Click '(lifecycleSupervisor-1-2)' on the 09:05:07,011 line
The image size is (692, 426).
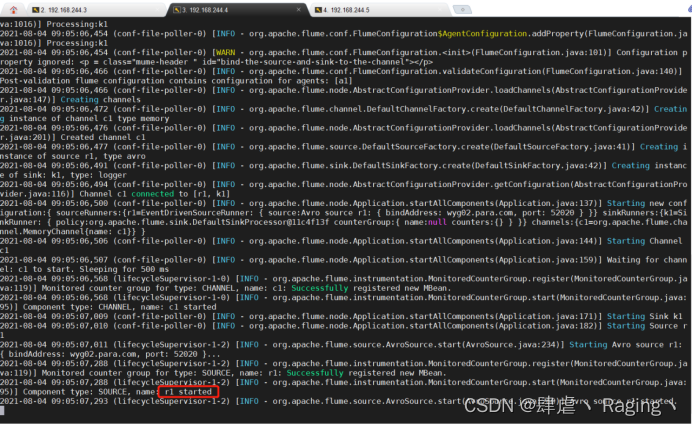point(172,344)
